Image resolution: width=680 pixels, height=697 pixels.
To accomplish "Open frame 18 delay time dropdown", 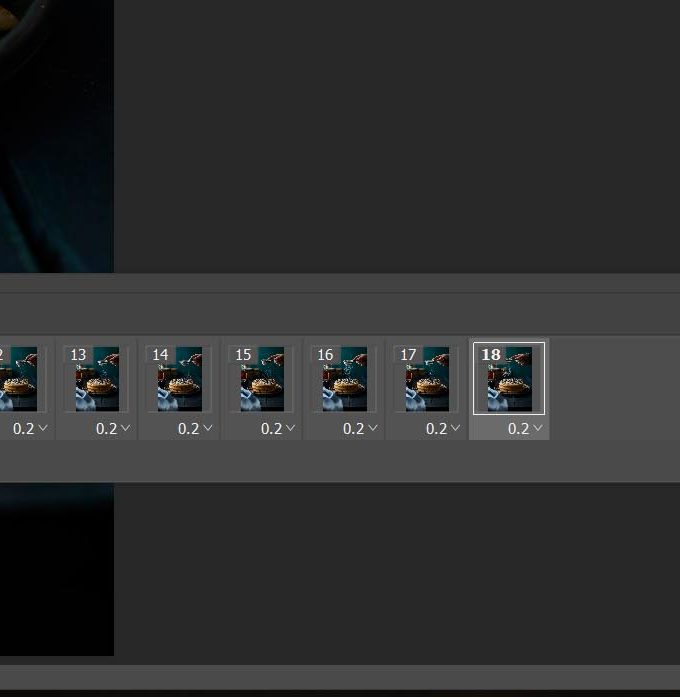I will (x=525, y=429).
